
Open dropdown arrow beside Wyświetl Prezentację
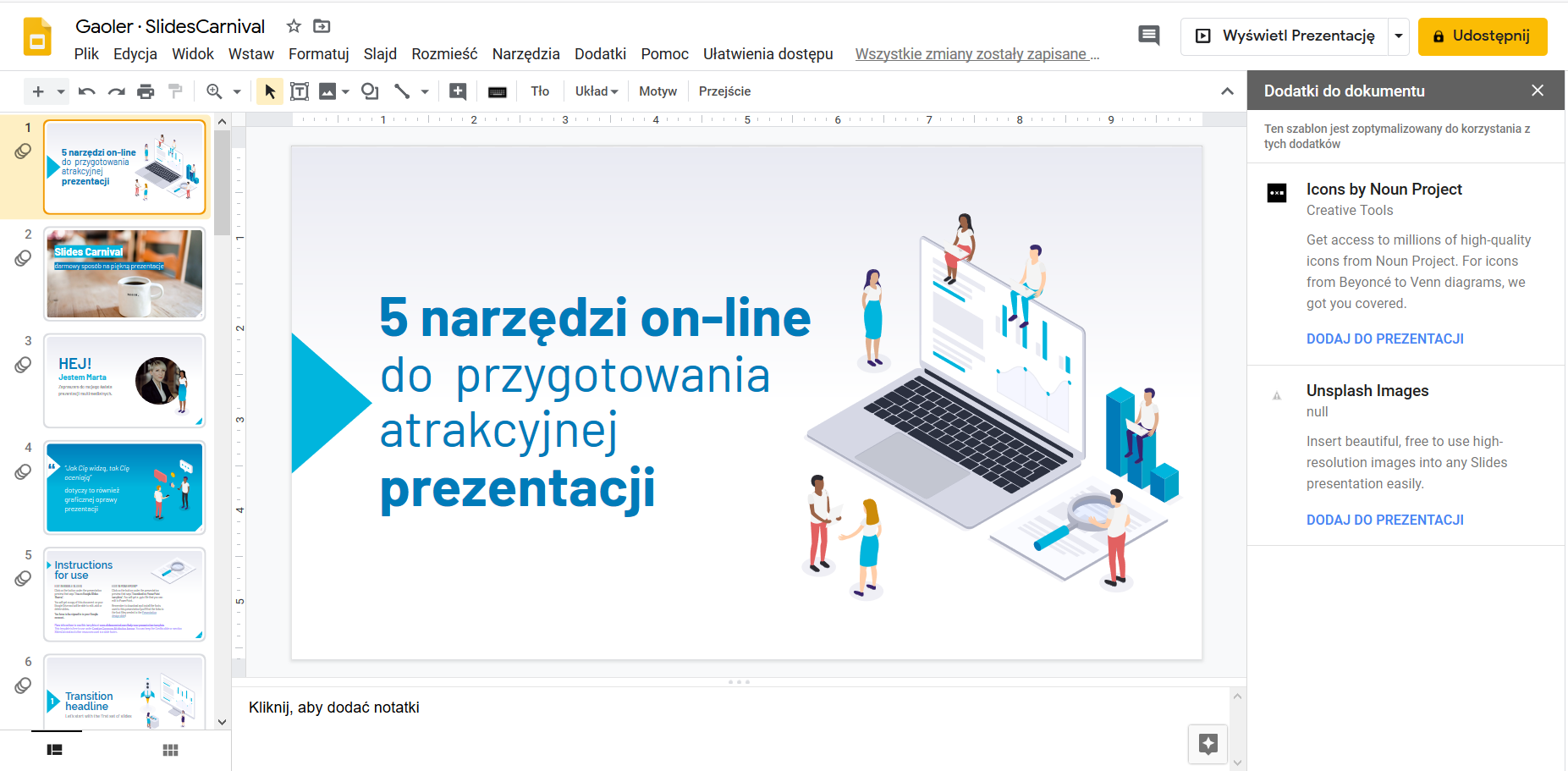(x=1399, y=36)
